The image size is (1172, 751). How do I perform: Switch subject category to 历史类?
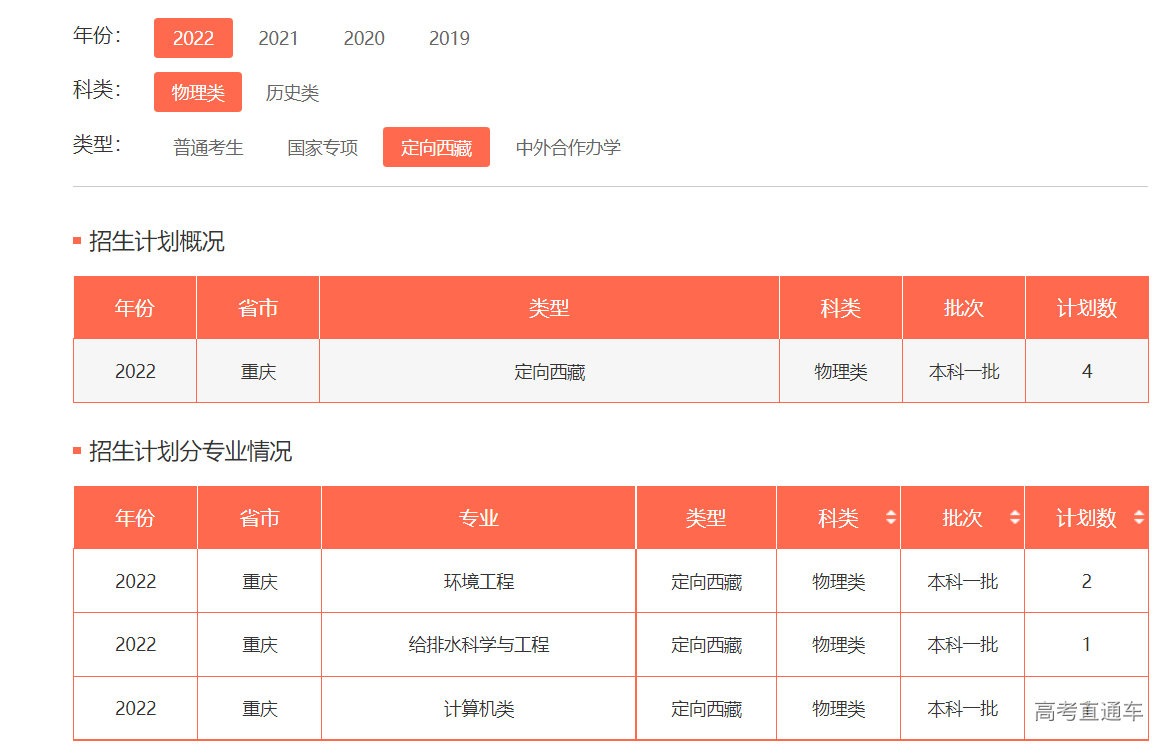click(292, 93)
